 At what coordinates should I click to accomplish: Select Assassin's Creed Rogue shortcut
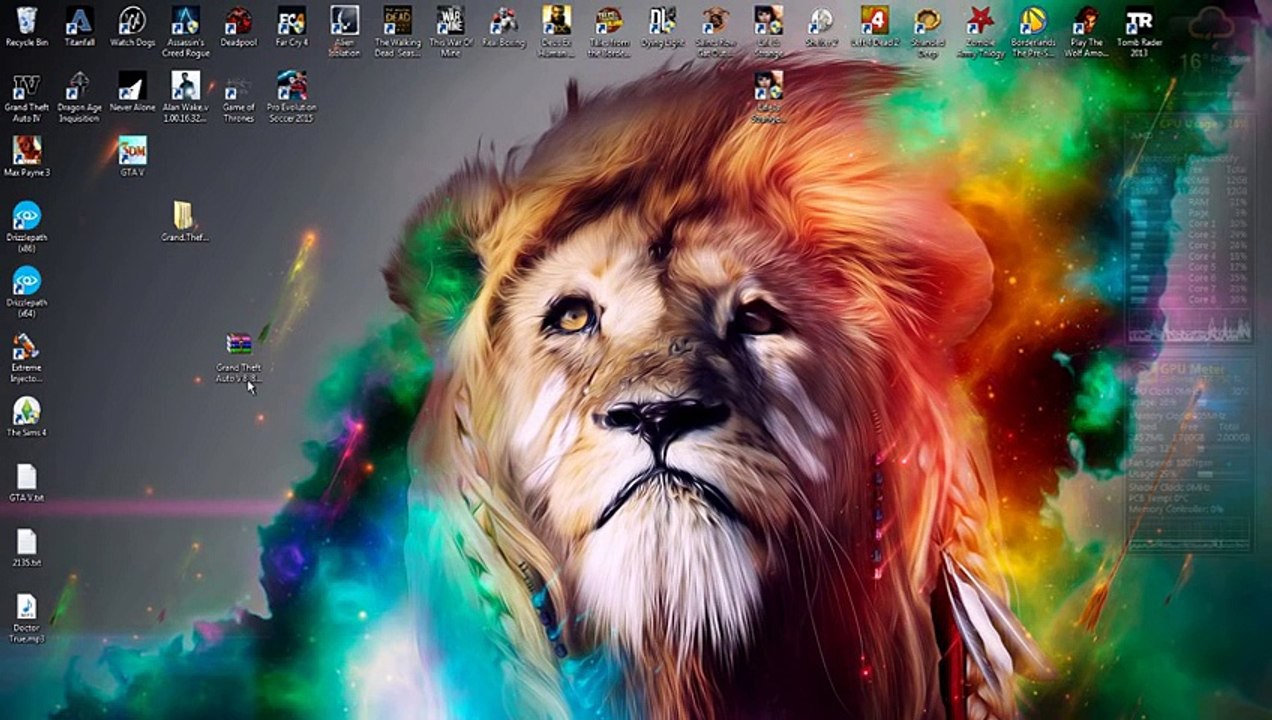[185, 22]
